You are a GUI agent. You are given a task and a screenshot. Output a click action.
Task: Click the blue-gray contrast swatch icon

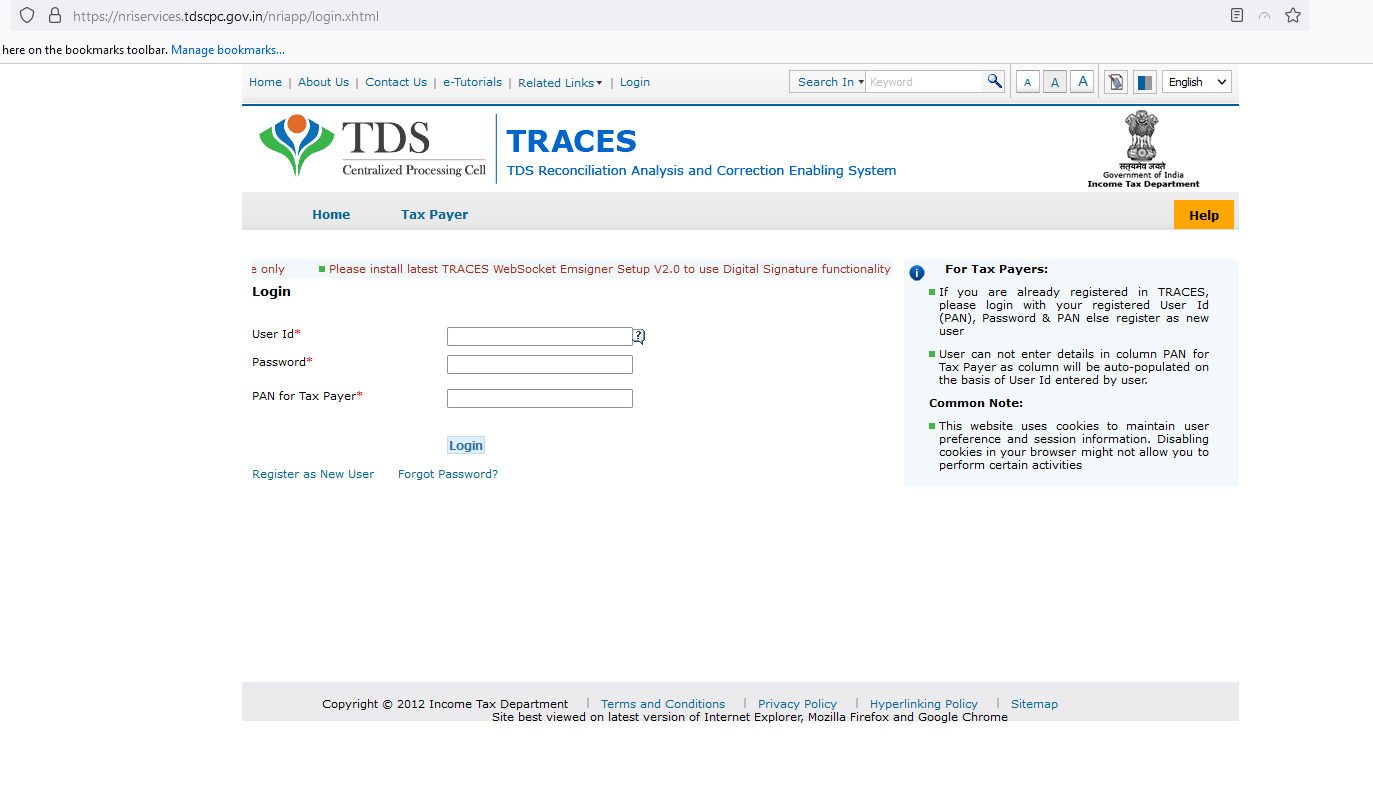point(1144,81)
